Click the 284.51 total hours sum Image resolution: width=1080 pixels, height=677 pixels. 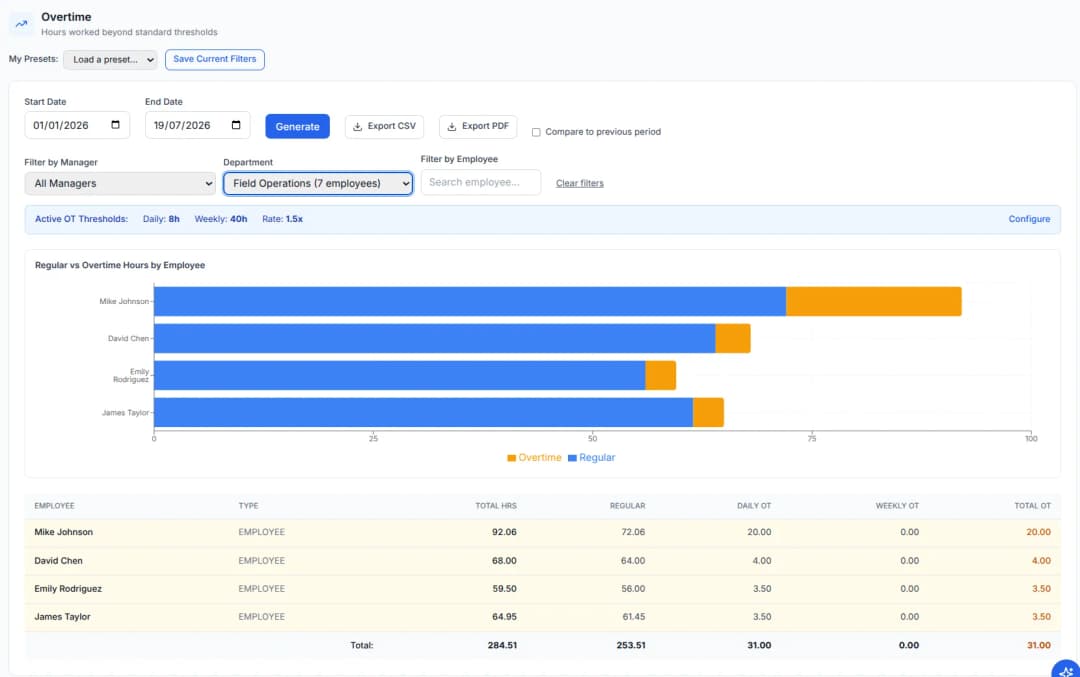(502, 645)
